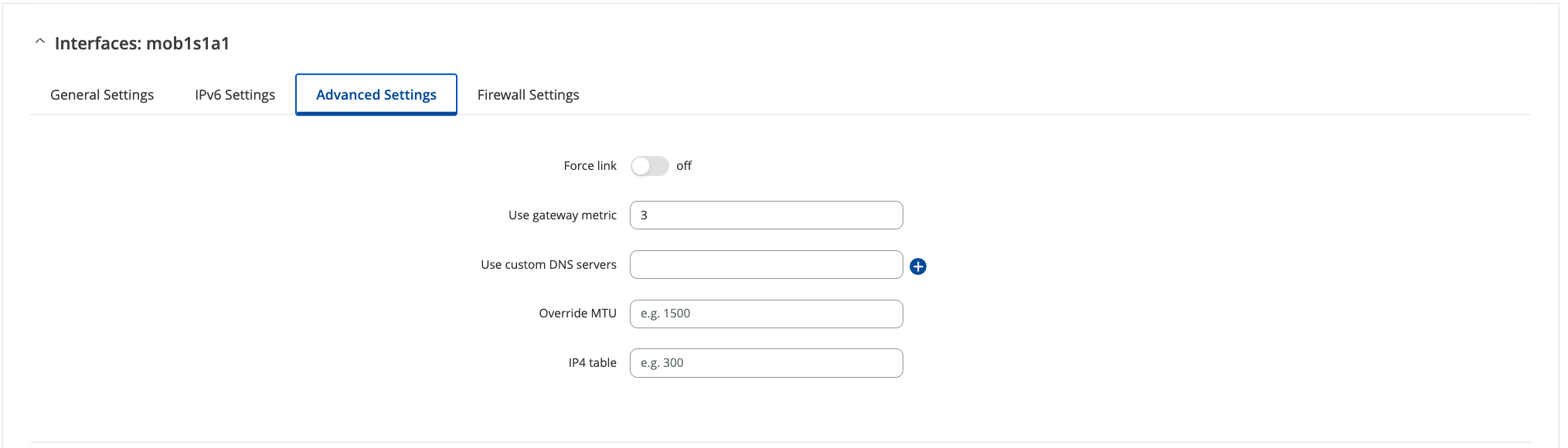Viewport: 1568px width, 448px height.
Task: Click the Use gateway metric label
Action: (563, 216)
